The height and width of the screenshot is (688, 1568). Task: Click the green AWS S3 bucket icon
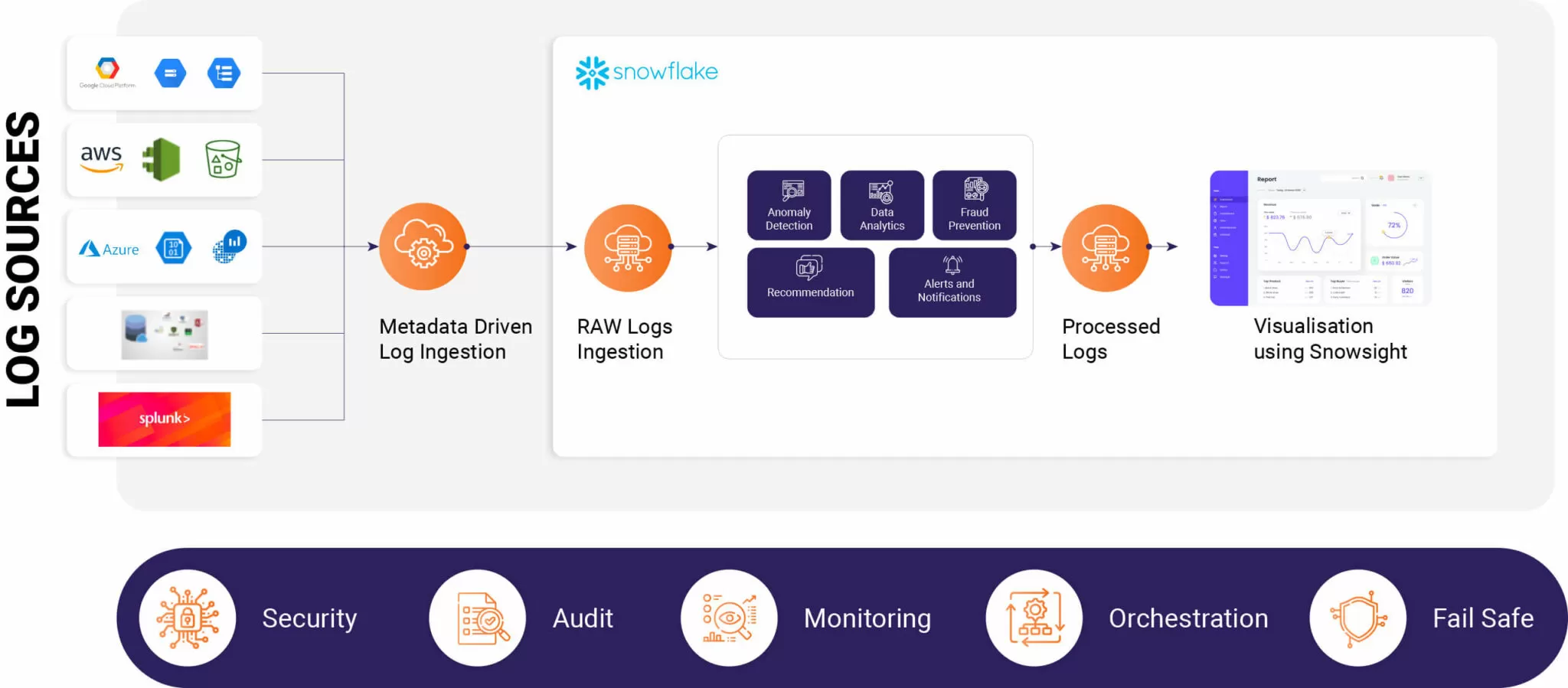(223, 159)
